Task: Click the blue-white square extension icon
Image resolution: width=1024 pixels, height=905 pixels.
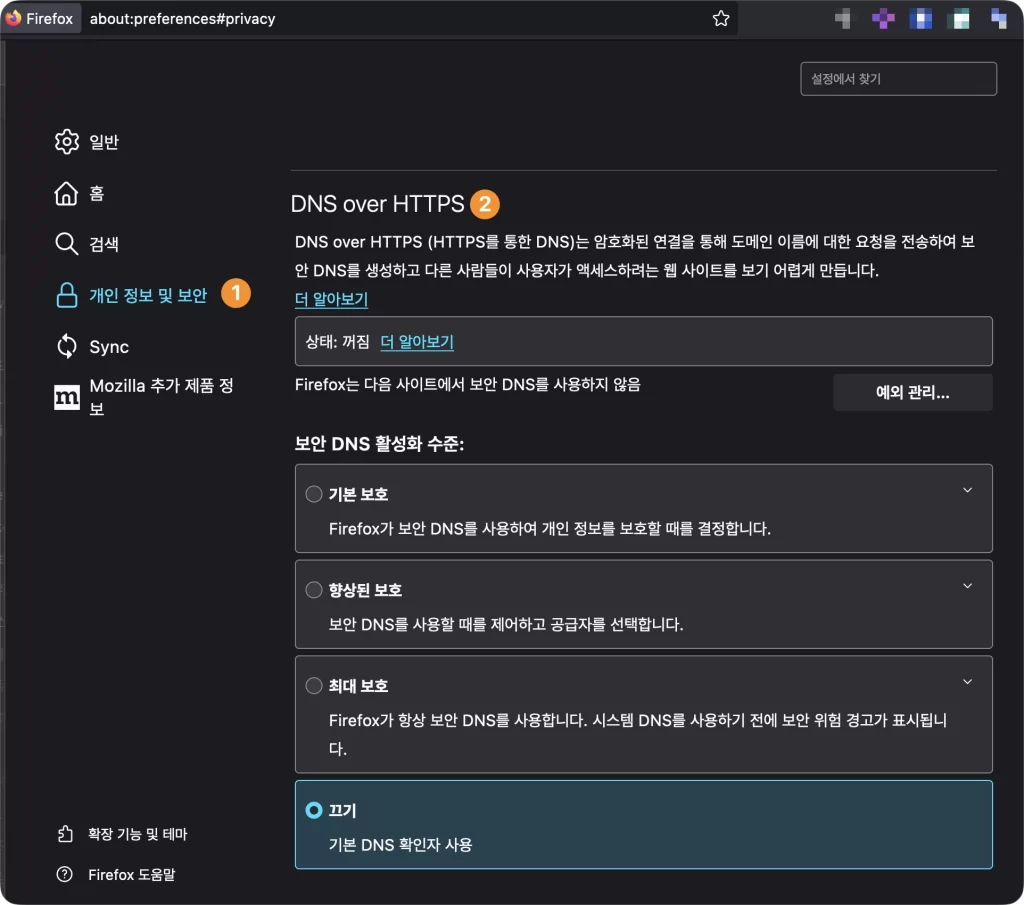Action: click(x=921, y=18)
